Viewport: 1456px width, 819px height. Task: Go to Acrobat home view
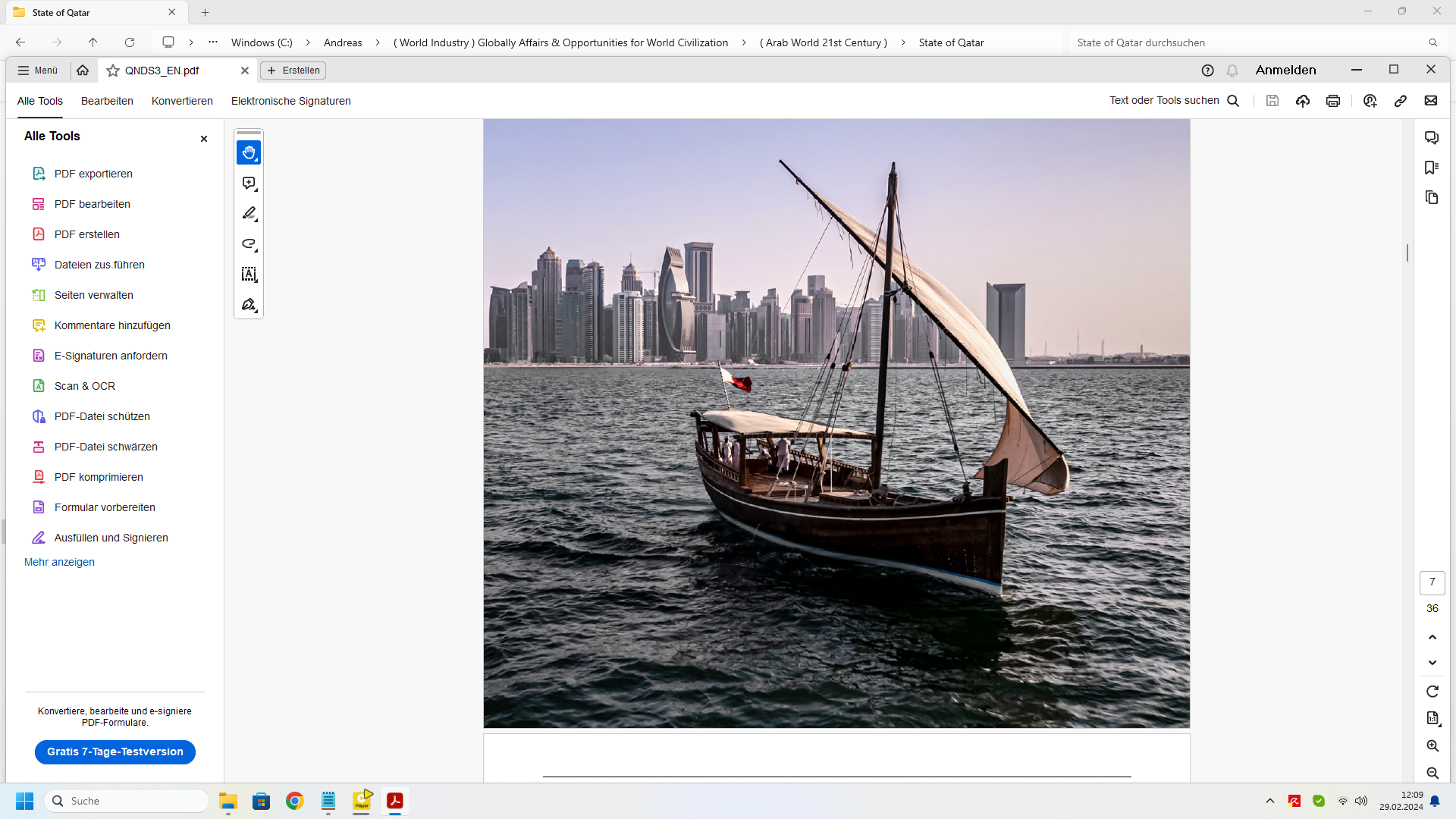pos(83,71)
